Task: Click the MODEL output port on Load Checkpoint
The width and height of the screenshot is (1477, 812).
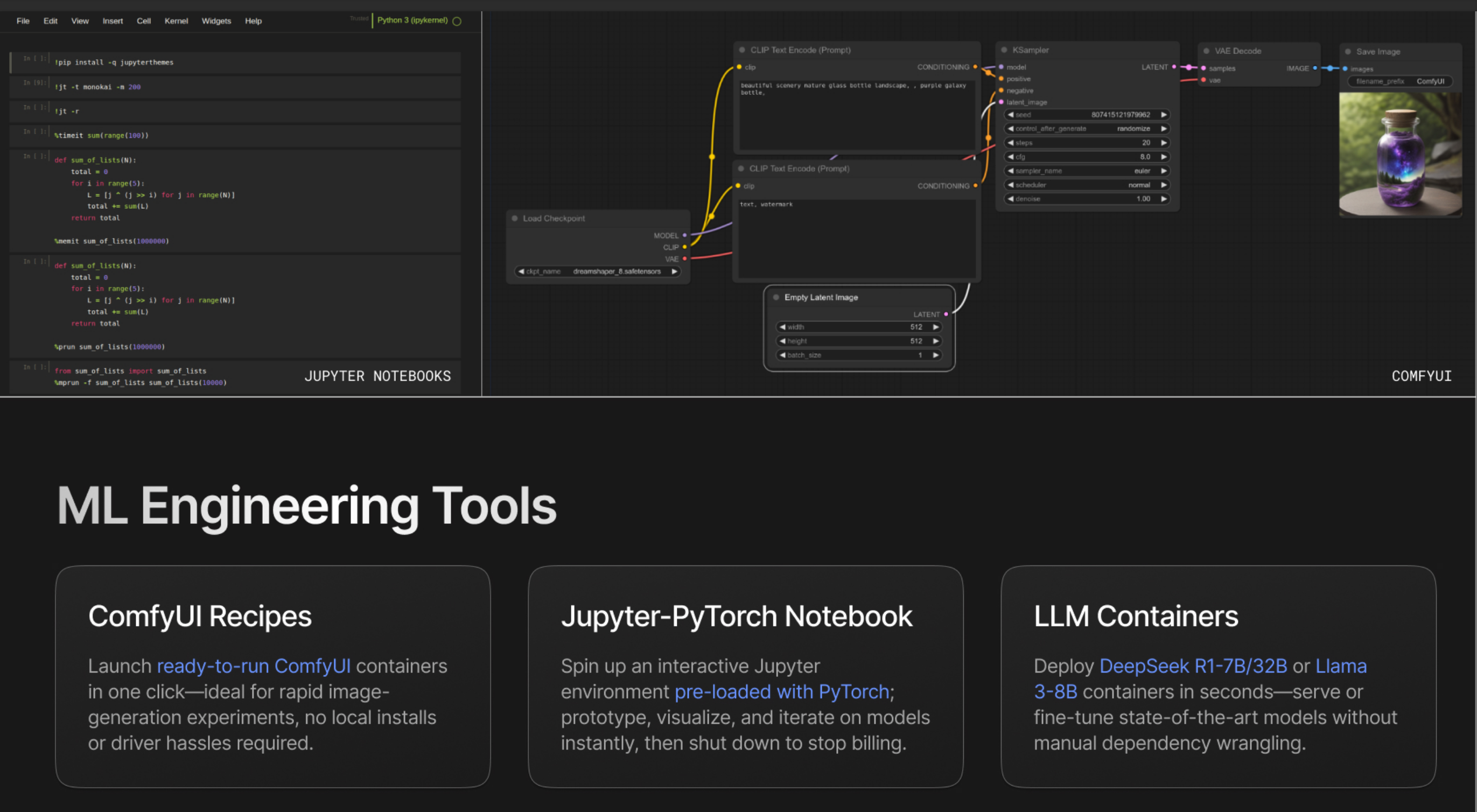Action: [684, 235]
